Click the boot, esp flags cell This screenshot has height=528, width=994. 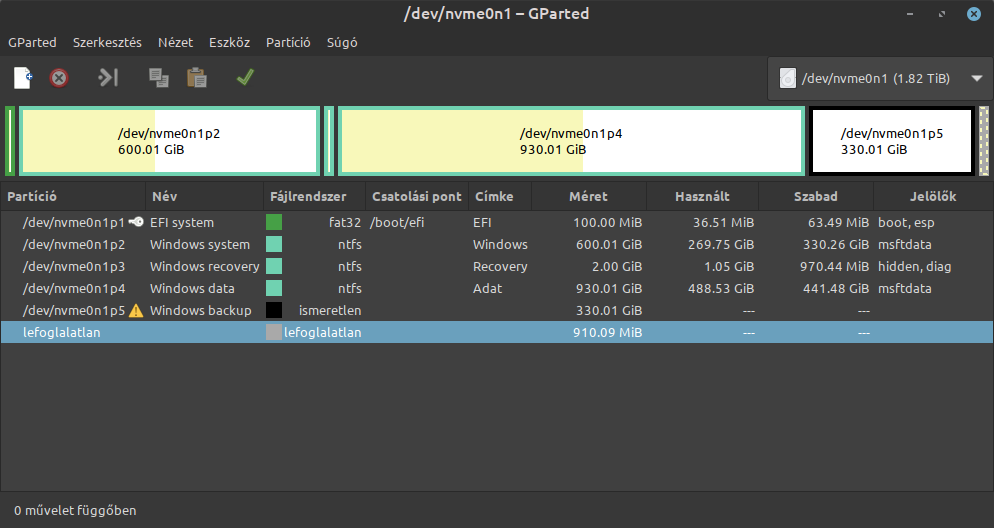click(907, 222)
